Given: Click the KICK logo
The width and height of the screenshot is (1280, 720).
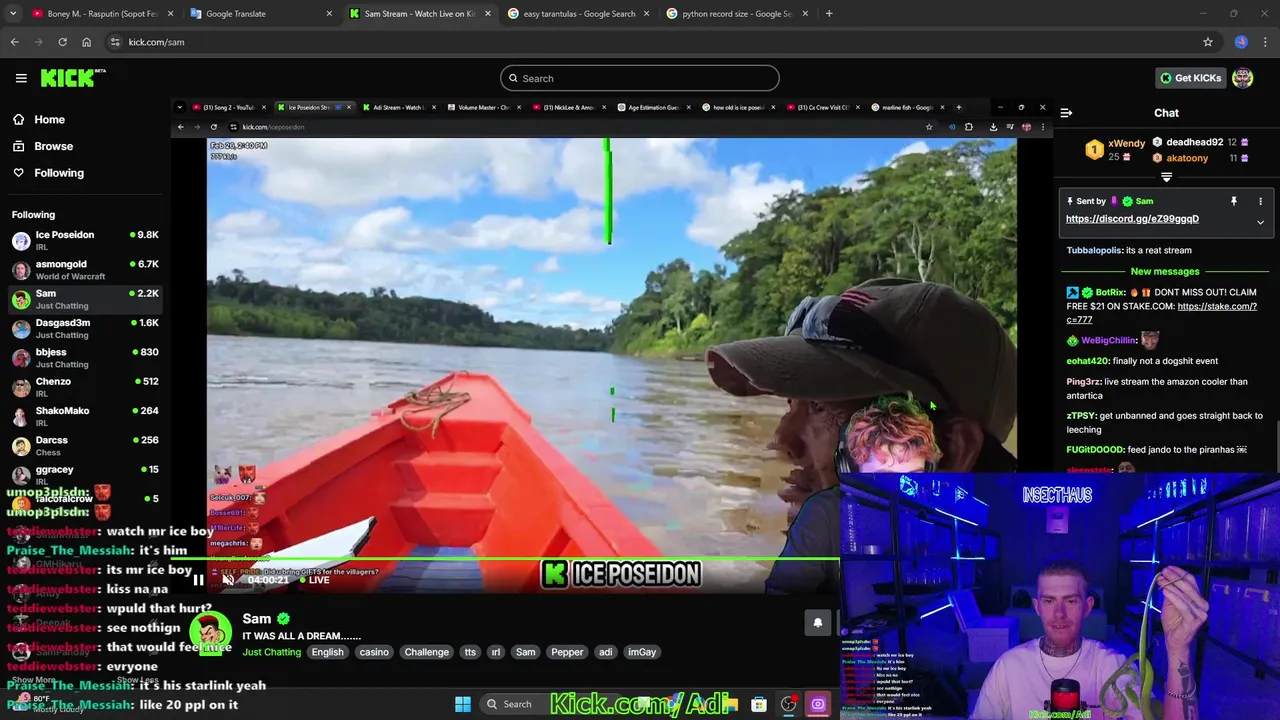Looking at the screenshot, I should pos(72,78).
